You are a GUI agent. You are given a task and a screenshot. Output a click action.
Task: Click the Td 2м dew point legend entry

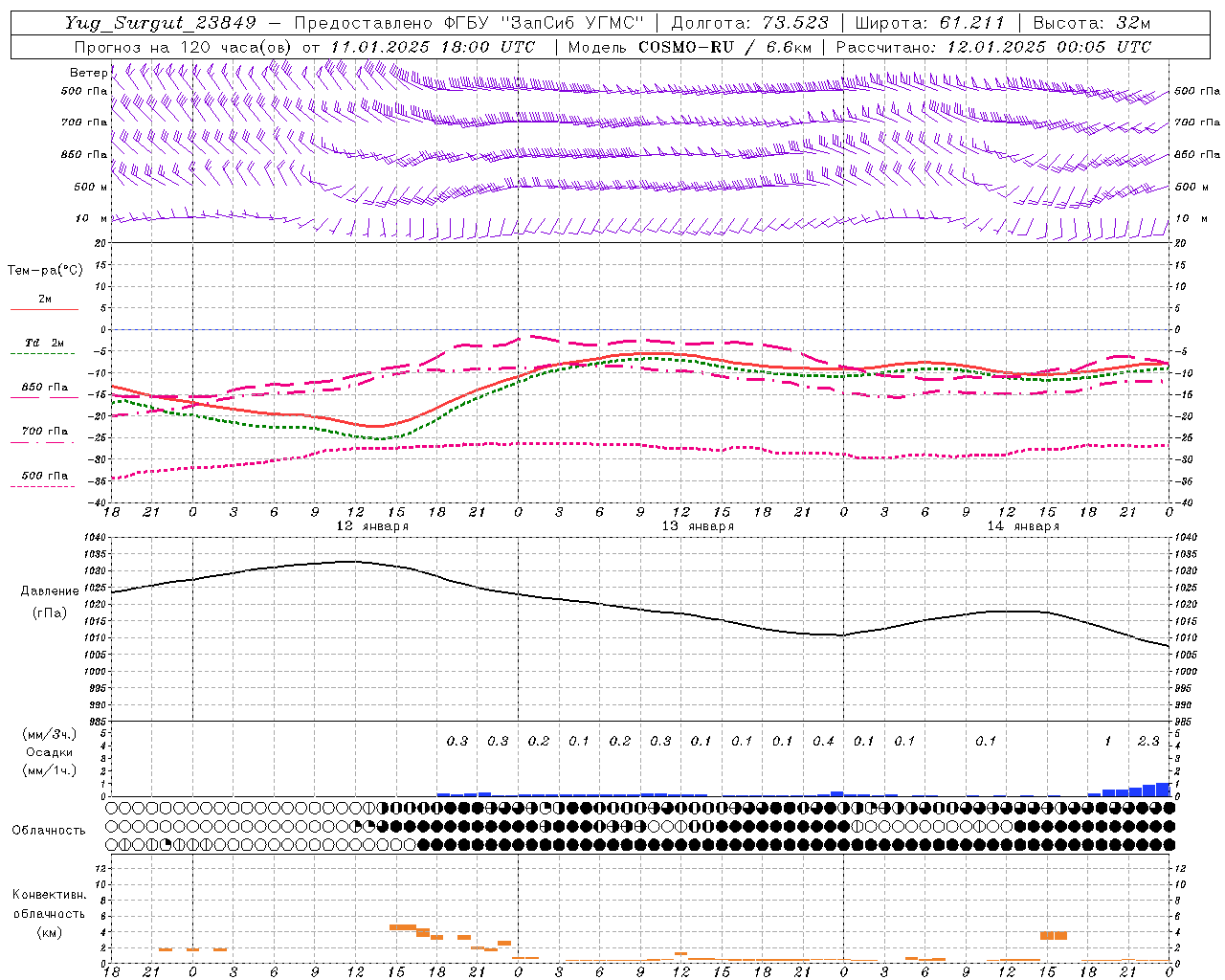(45, 345)
